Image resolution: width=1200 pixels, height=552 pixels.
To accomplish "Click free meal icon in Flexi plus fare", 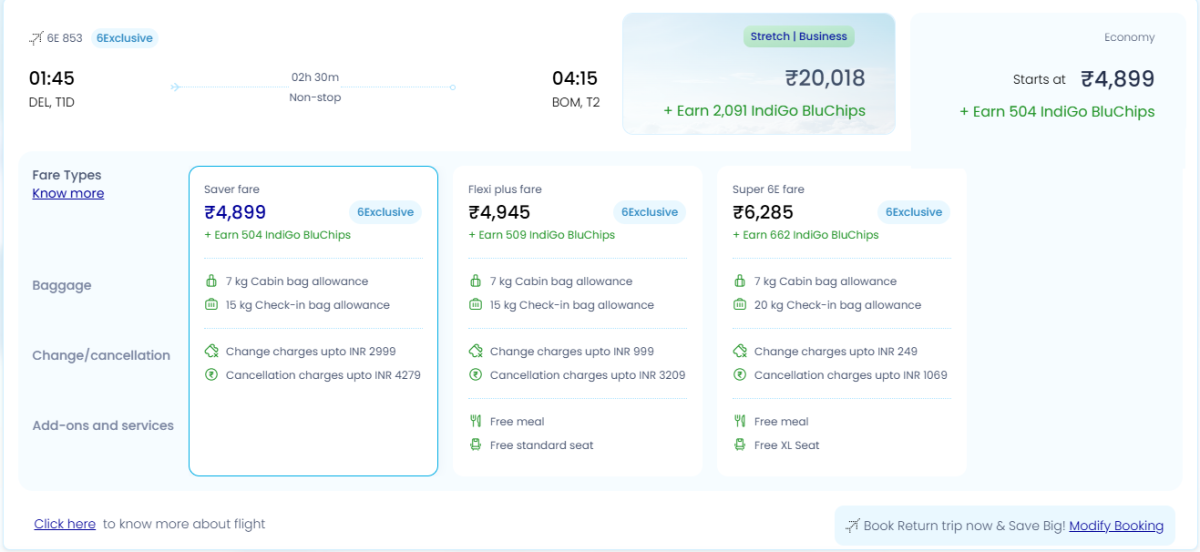I will coord(475,421).
